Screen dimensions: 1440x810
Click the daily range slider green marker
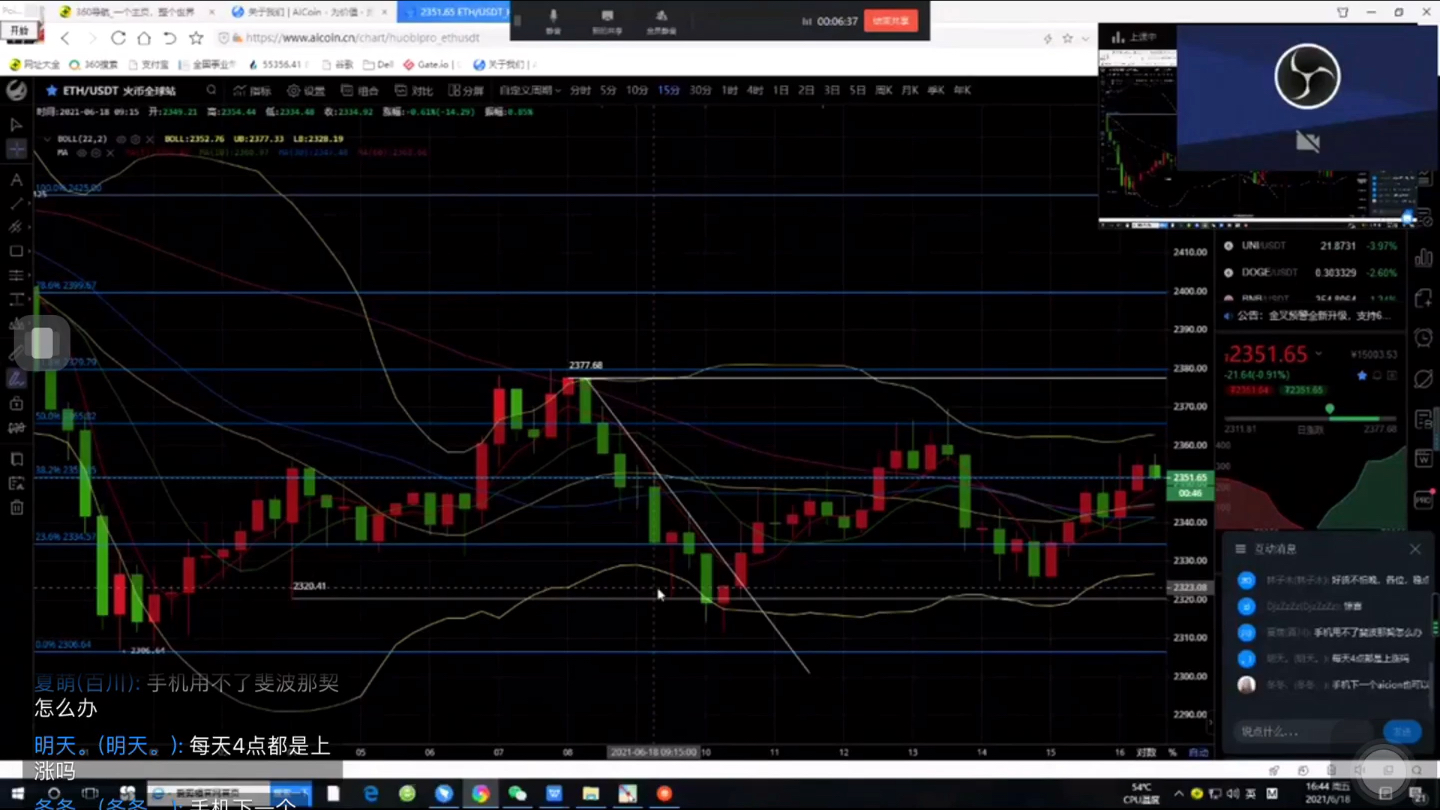pyautogui.click(x=1329, y=409)
